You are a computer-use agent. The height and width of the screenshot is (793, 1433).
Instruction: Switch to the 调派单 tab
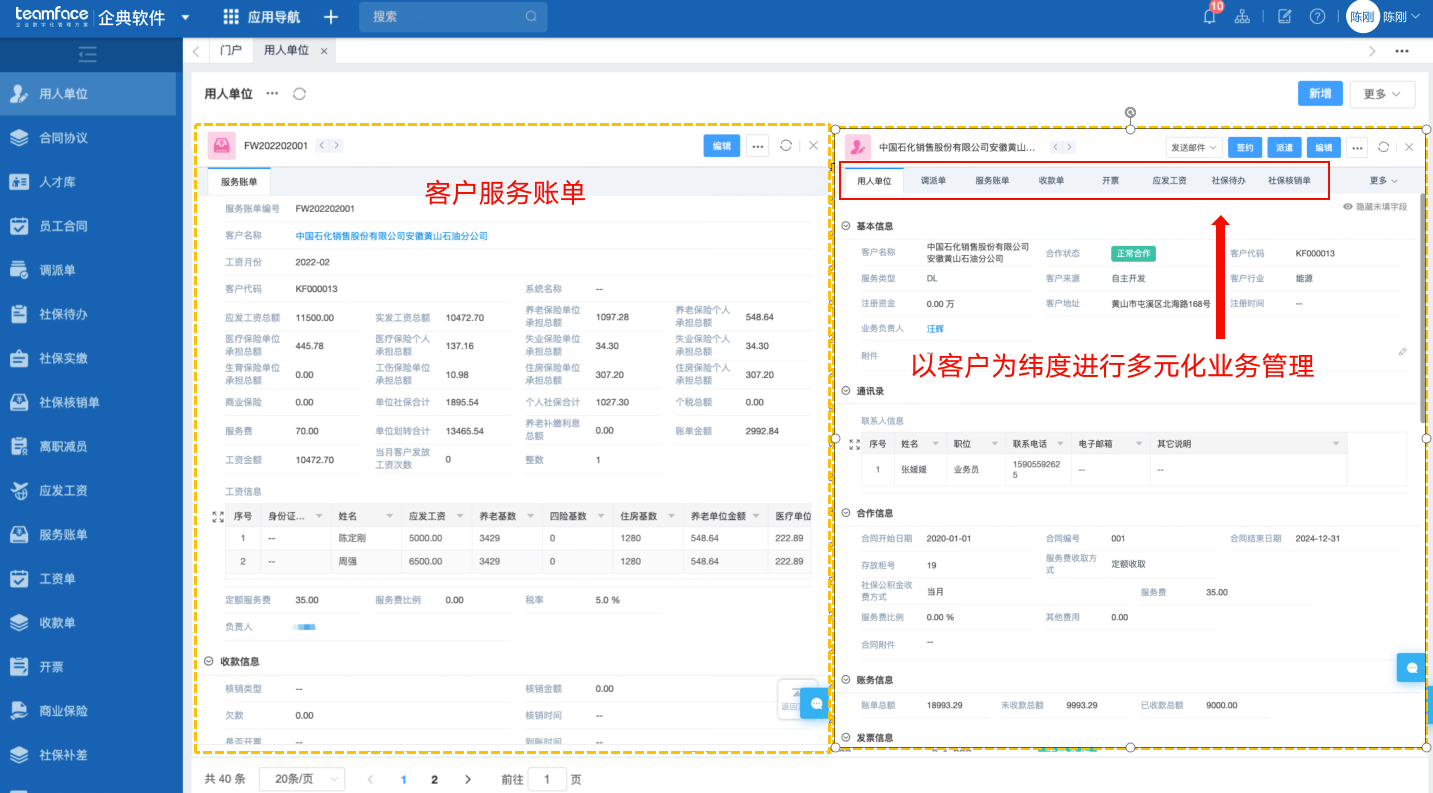pyautogui.click(x=933, y=181)
